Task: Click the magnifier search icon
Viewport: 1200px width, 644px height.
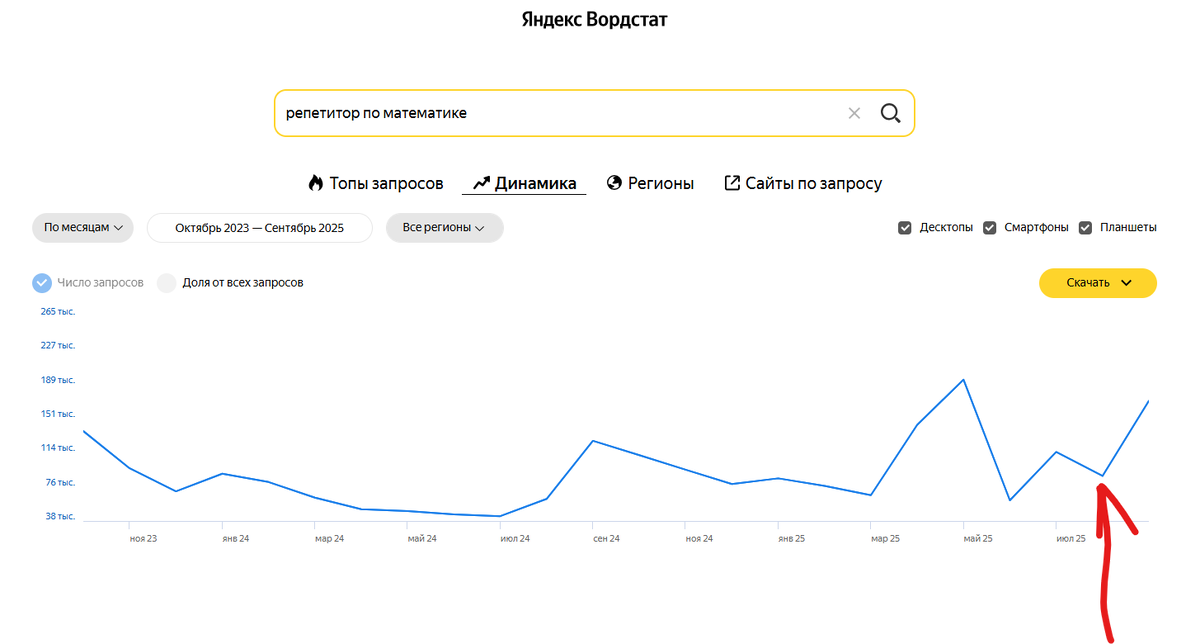Action: pyautogui.click(x=890, y=113)
